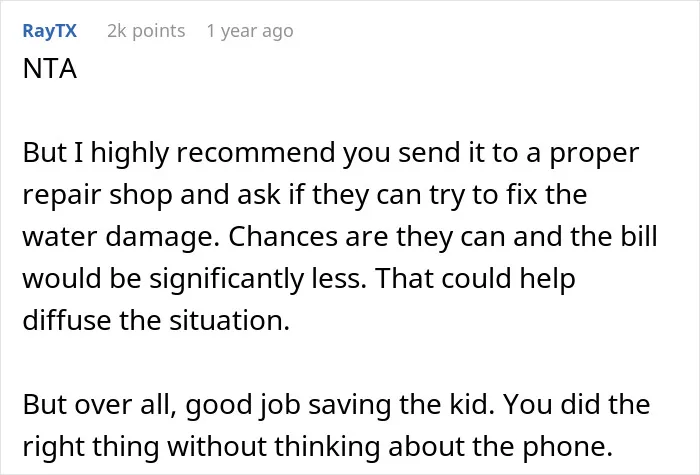This screenshot has width=700, height=475.
Task: Click the line 'diffuse the situation.'
Action: point(156,320)
